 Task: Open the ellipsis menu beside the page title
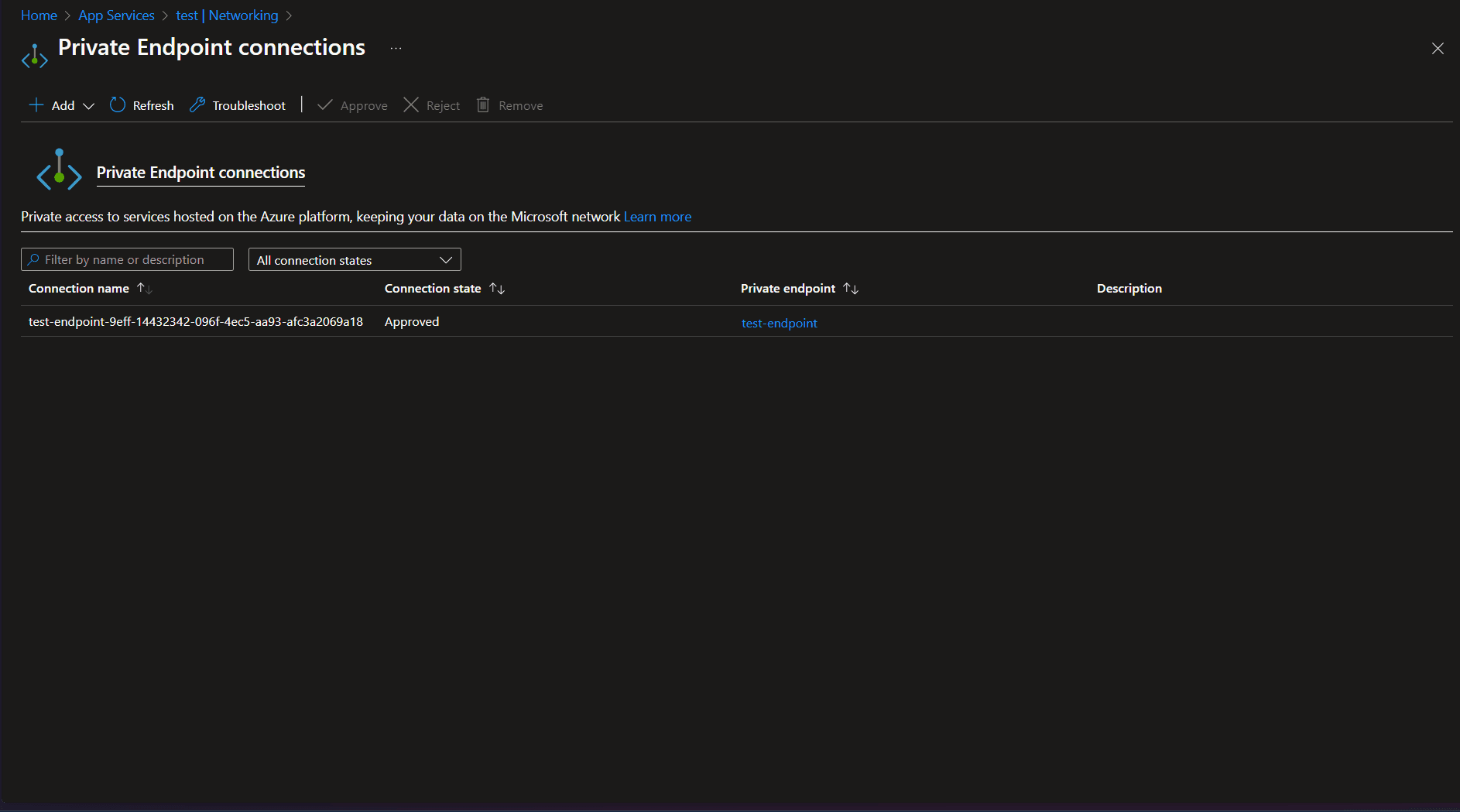(x=396, y=48)
